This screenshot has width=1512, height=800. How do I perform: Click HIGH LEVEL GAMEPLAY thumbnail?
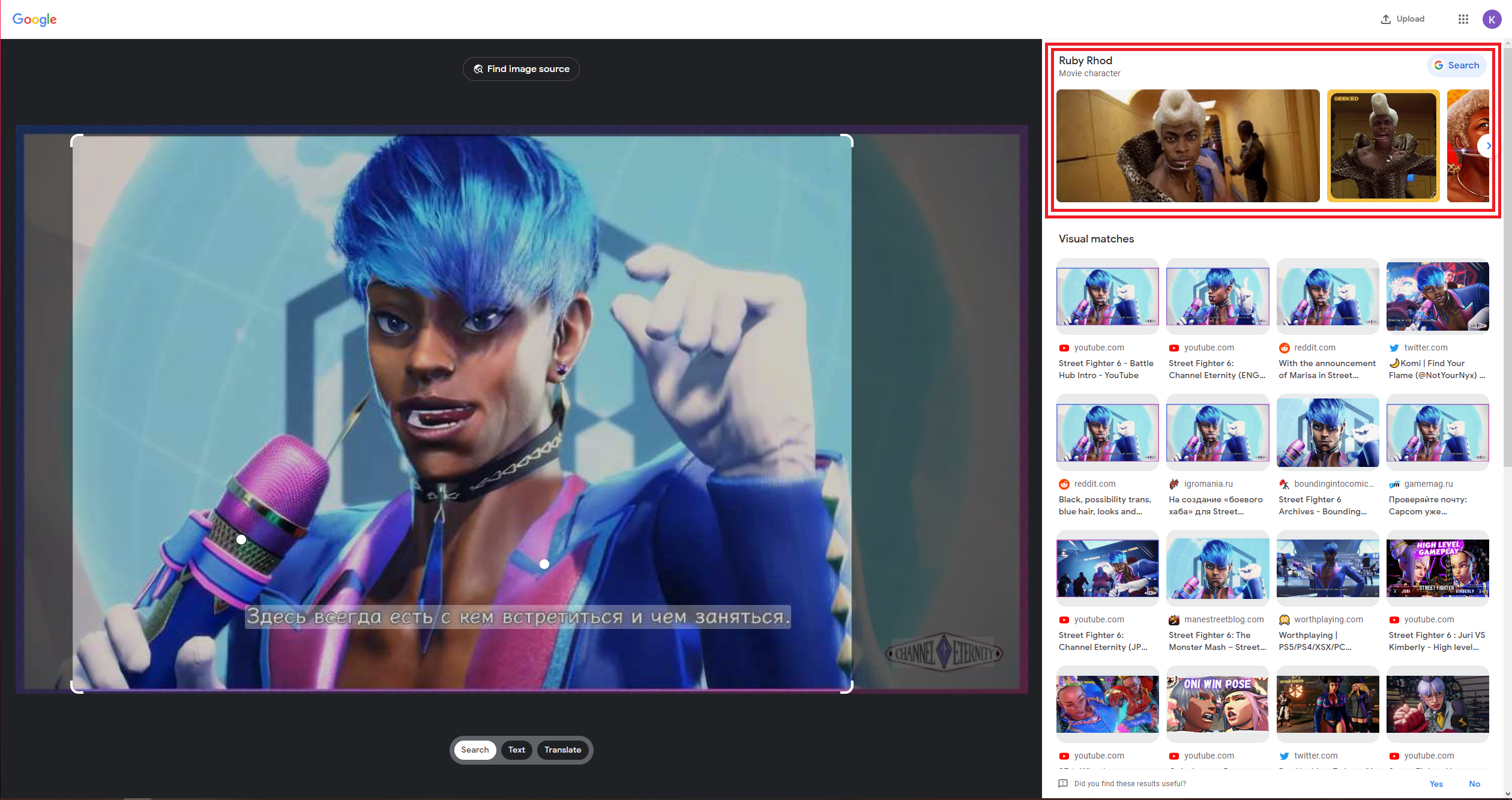pyautogui.click(x=1438, y=568)
